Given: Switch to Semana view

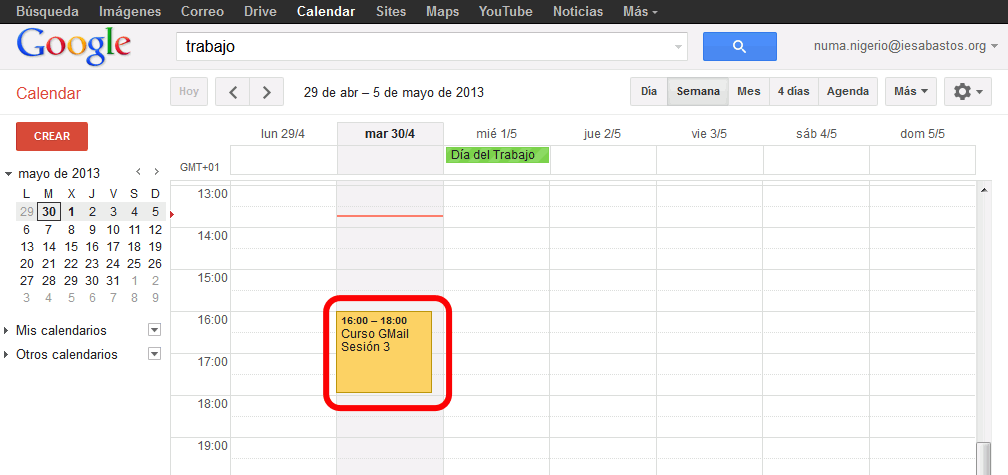Looking at the screenshot, I should click(x=698, y=91).
